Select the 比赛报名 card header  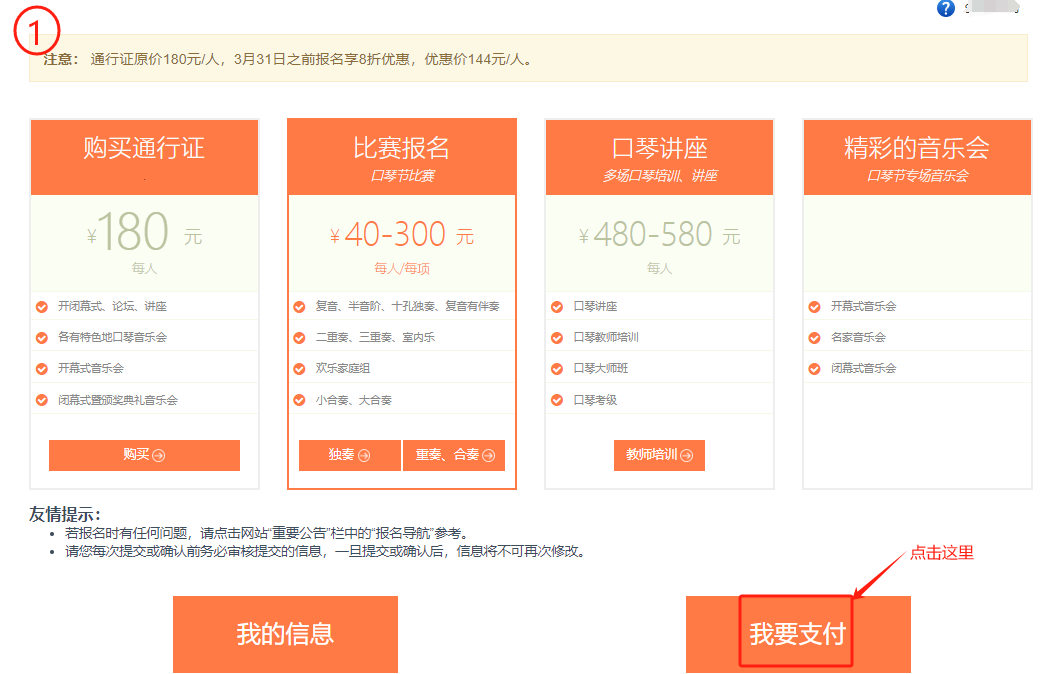(401, 157)
